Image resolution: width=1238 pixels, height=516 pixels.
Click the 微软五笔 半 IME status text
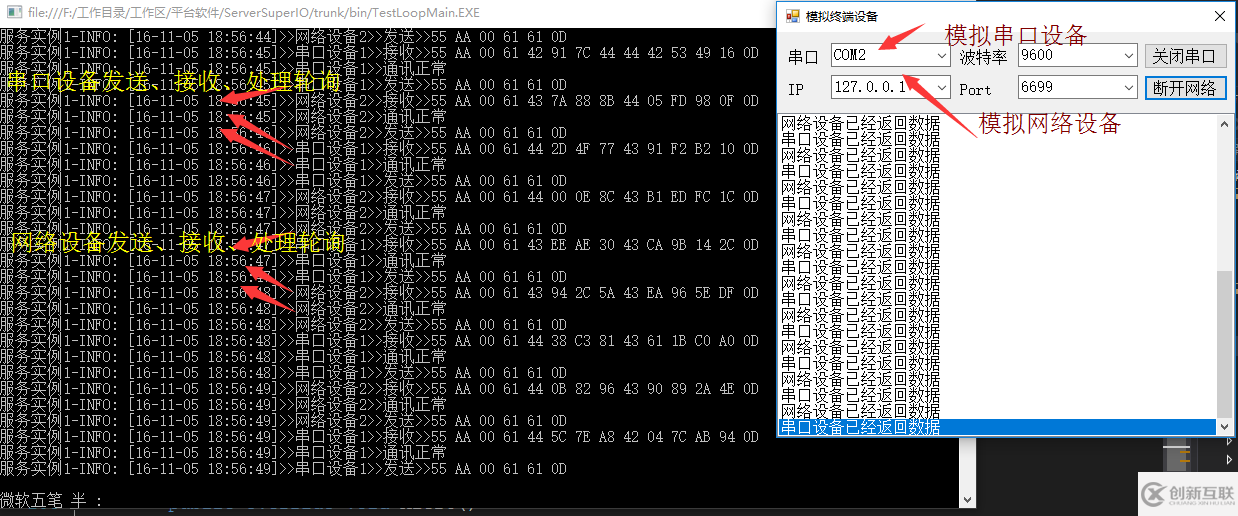coord(51,500)
